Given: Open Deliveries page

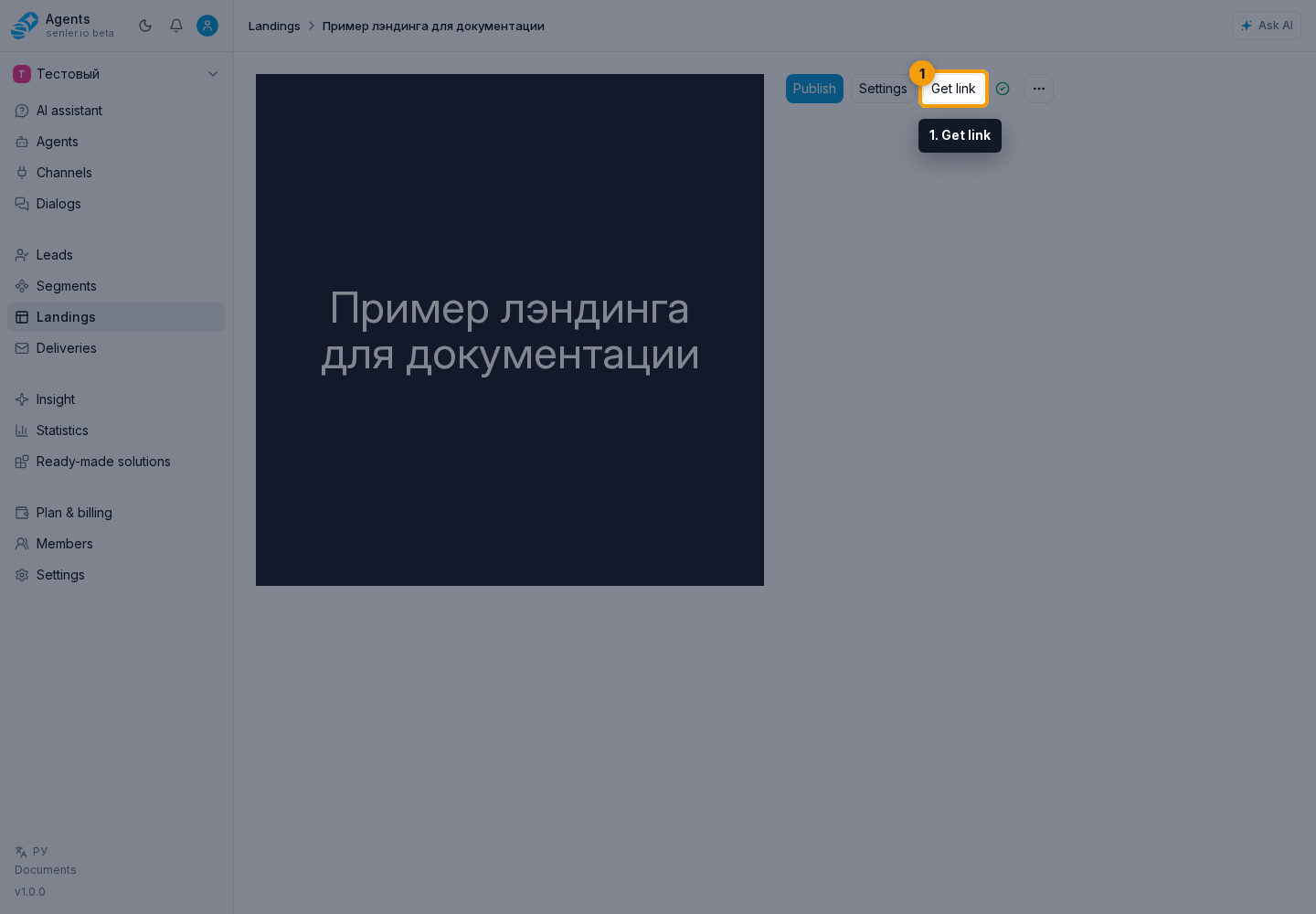Looking at the screenshot, I should [x=116, y=348].
